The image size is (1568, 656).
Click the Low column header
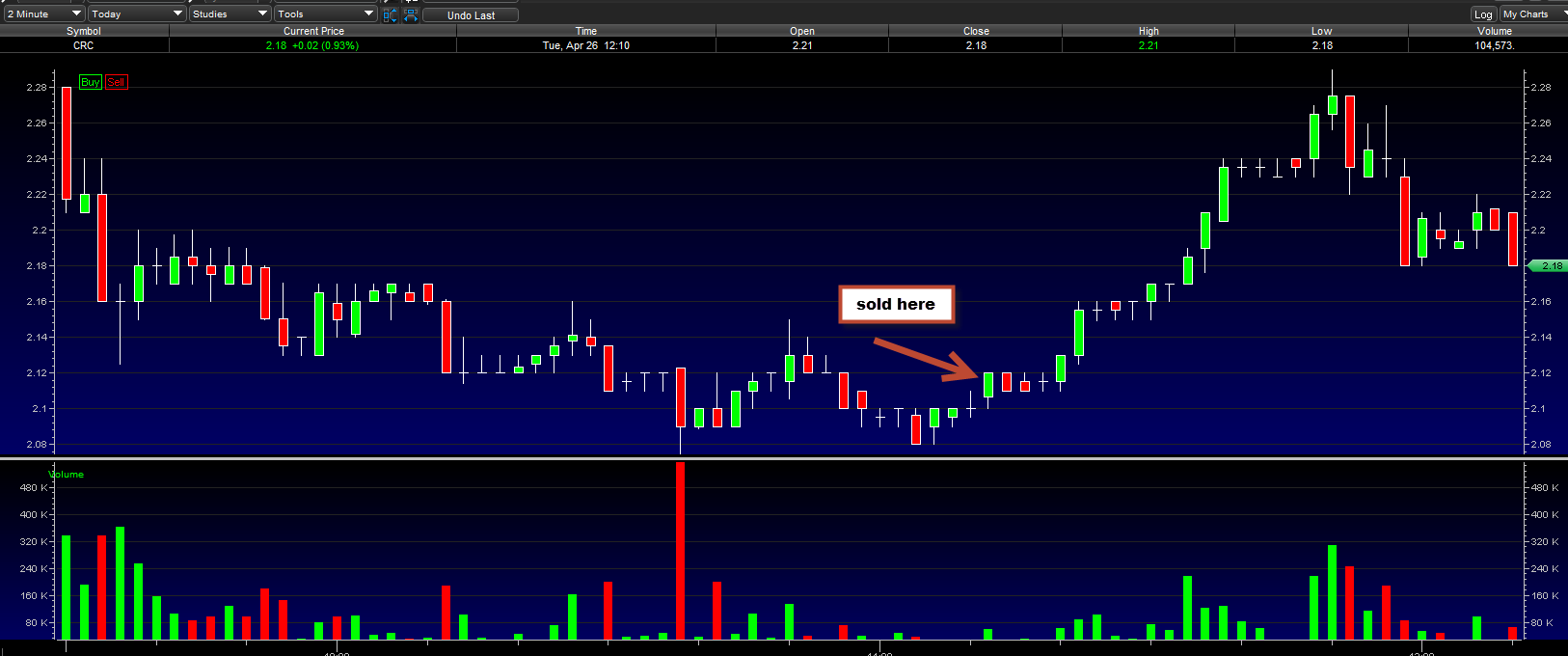pyautogui.click(x=1322, y=31)
